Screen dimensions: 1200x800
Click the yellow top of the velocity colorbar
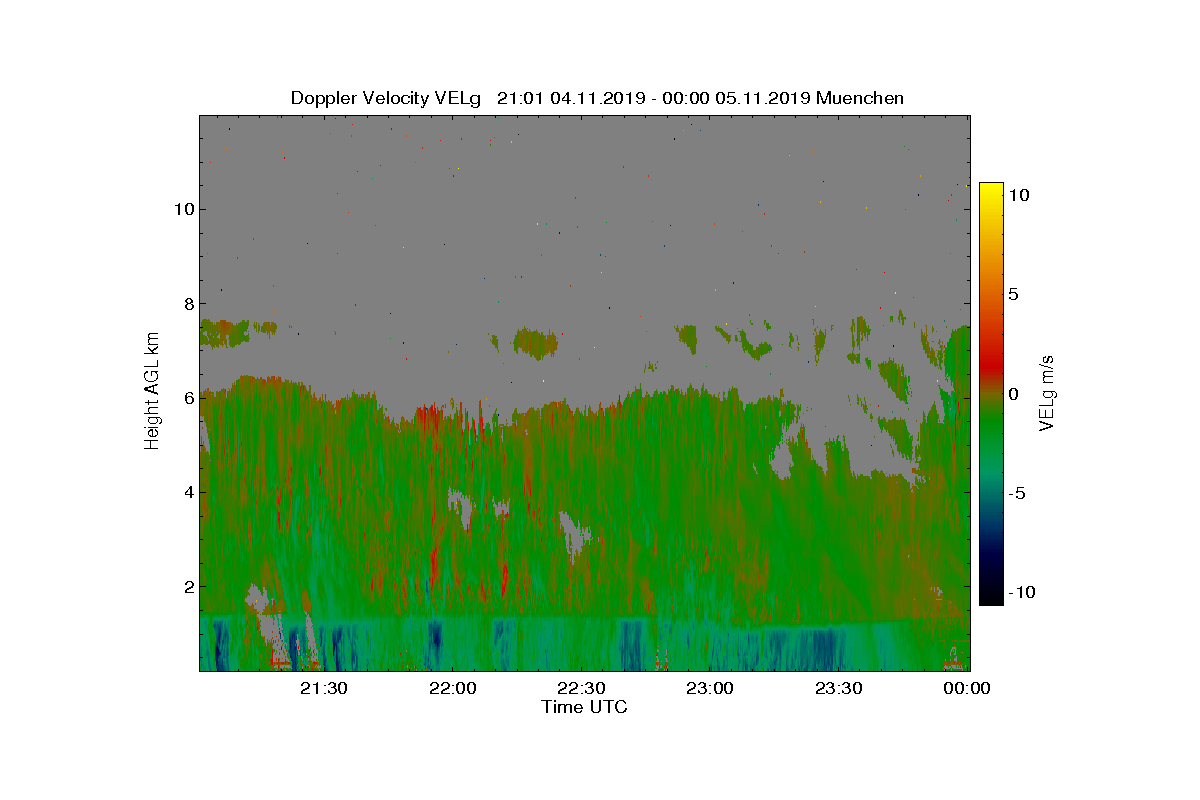[991, 192]
